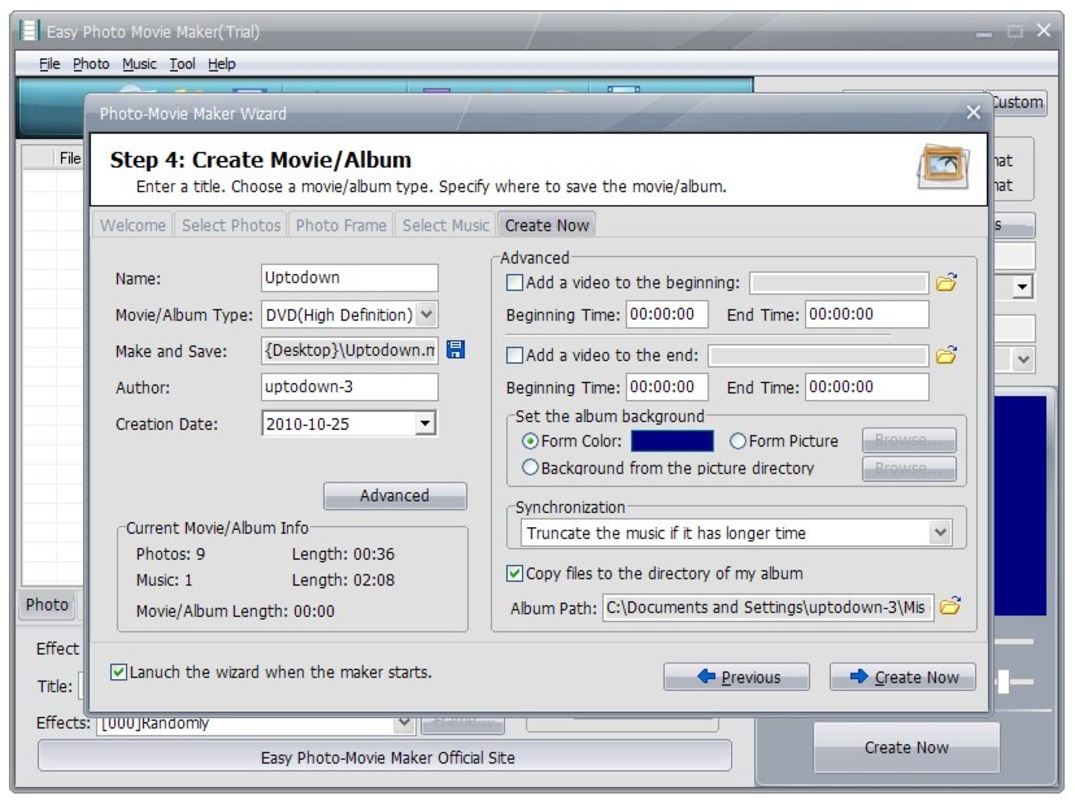1075x800 pixels.
Task: Expand the Synchronization options dropdown
Action: [x=940, y=533]
